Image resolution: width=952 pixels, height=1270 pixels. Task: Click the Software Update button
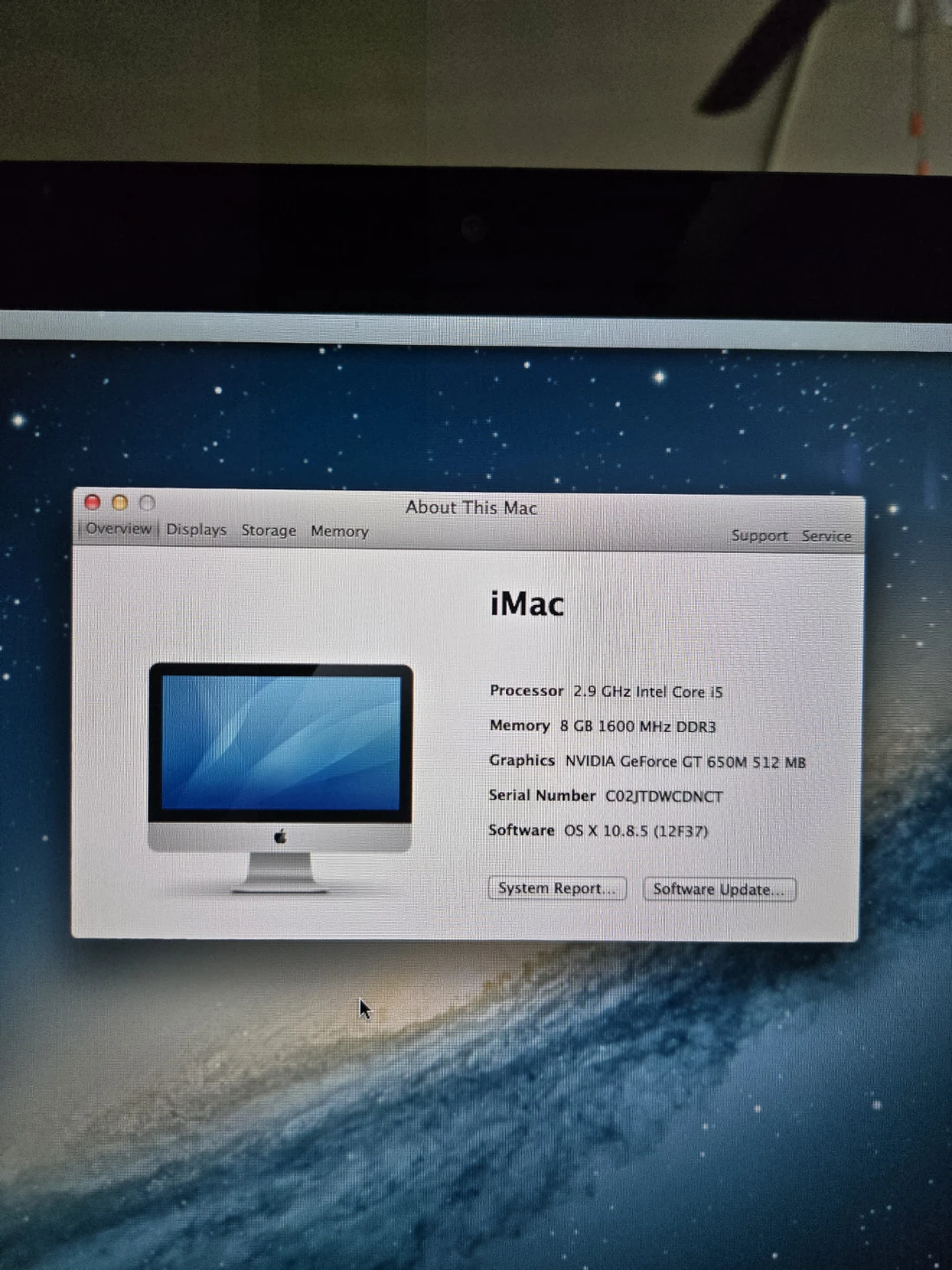719,889
